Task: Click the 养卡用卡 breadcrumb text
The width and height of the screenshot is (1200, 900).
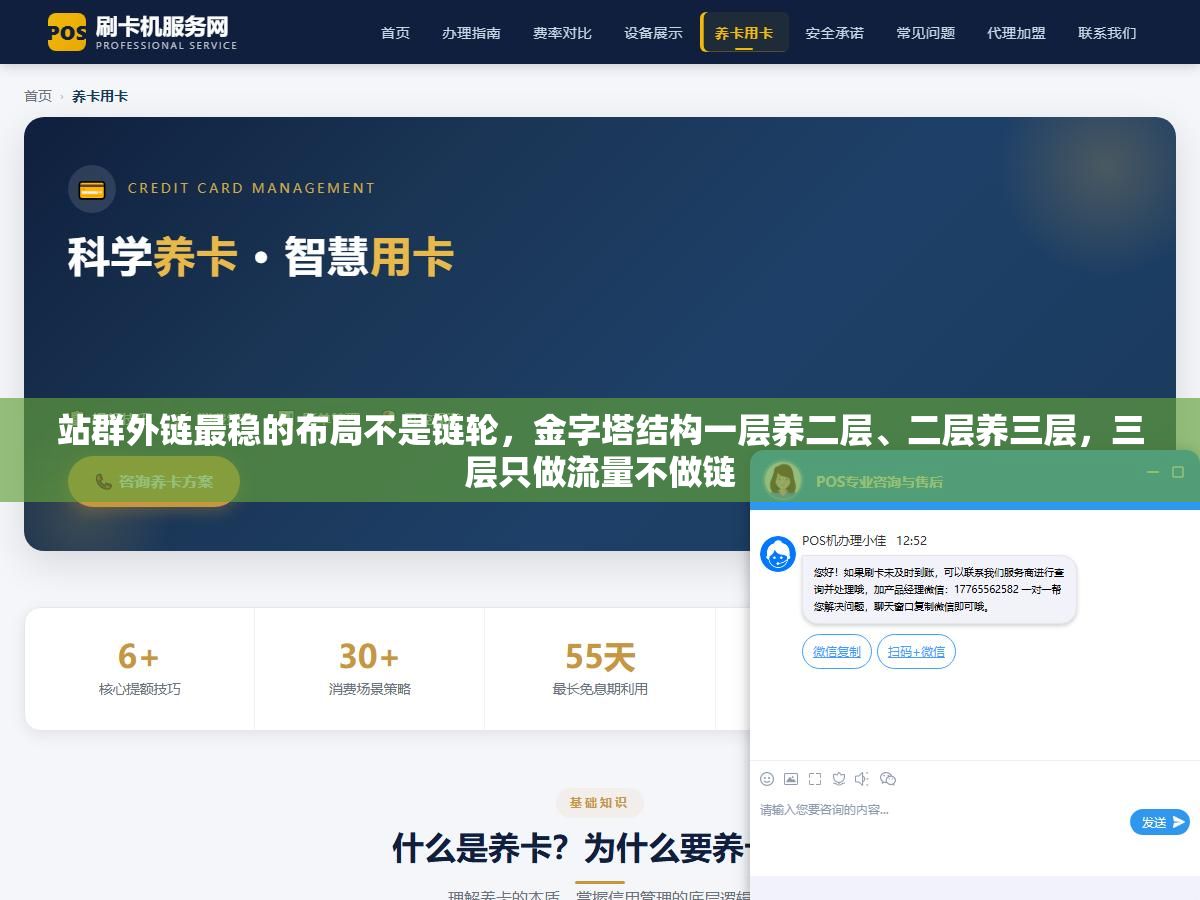Action: pyautogui.click(x=100, y=96)
